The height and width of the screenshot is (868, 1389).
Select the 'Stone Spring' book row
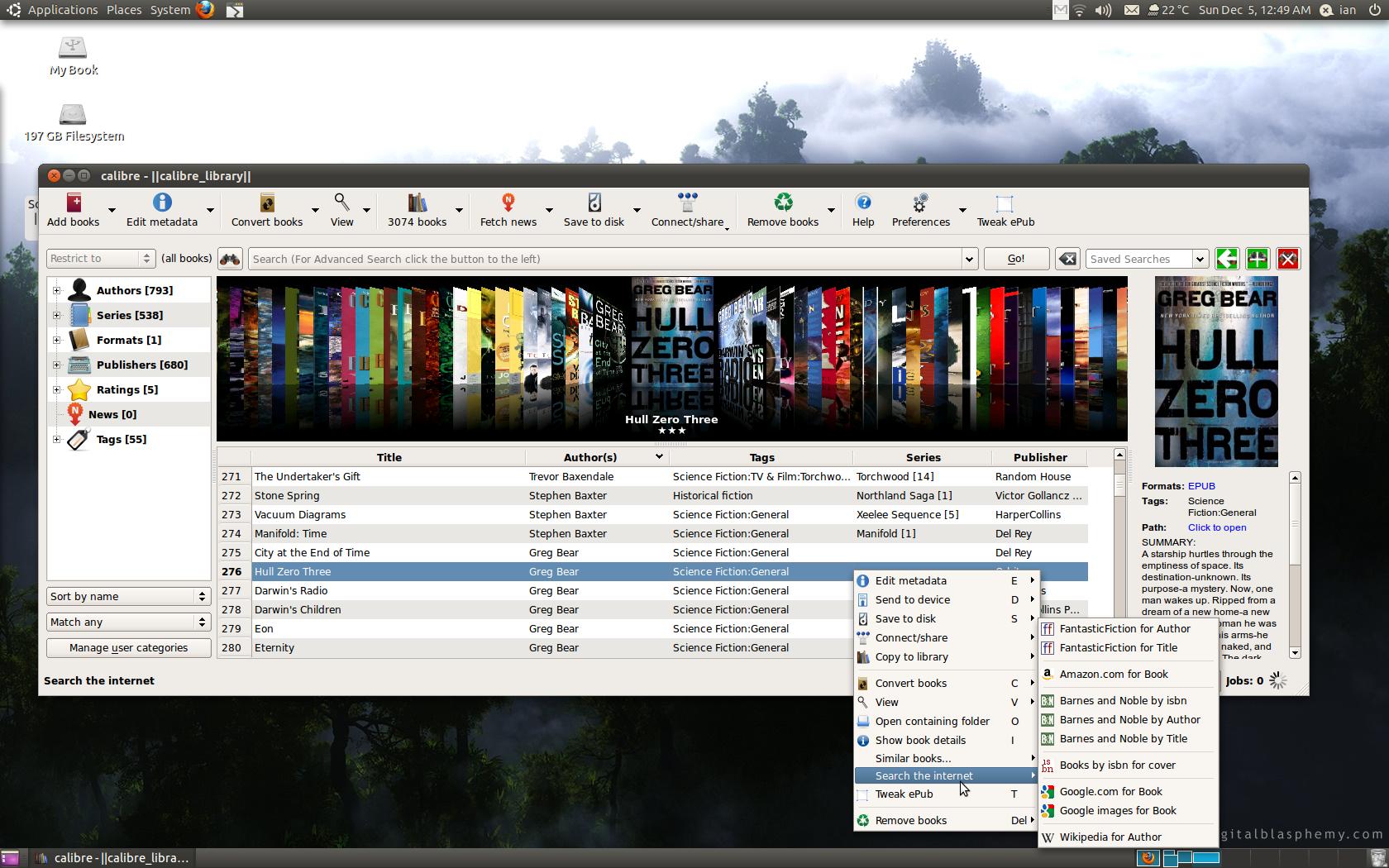(653, 495)
